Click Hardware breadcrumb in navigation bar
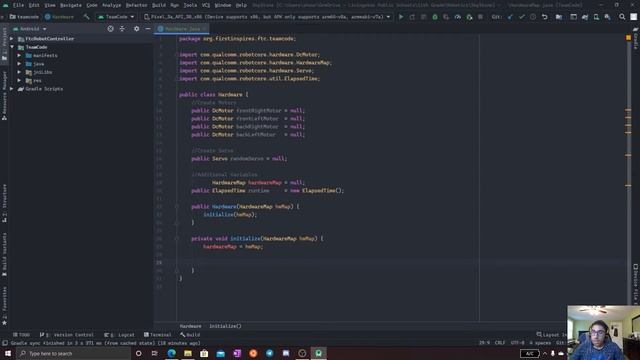 [x=60, y=17]
